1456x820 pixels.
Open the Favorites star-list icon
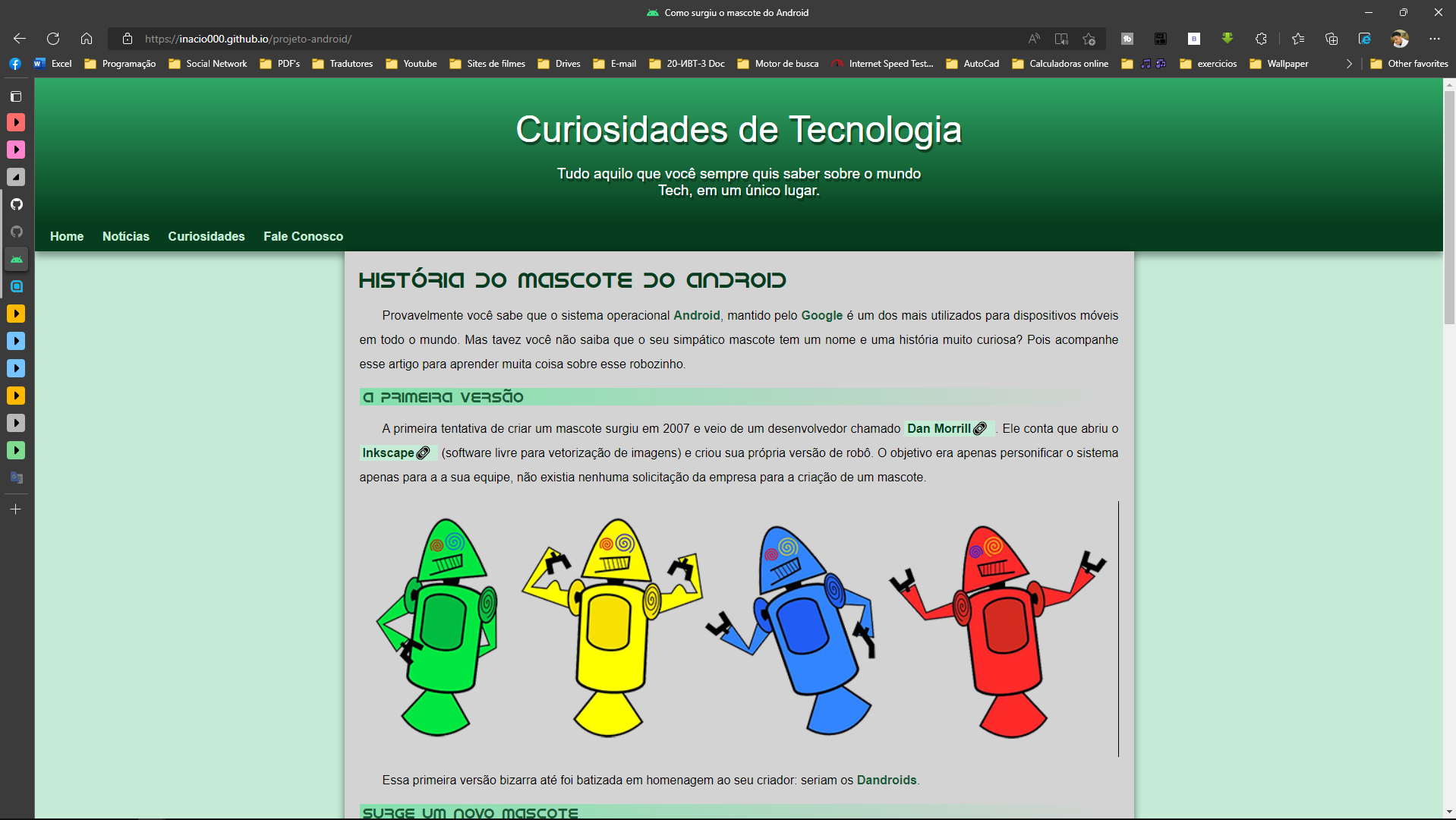[1298, 39]
